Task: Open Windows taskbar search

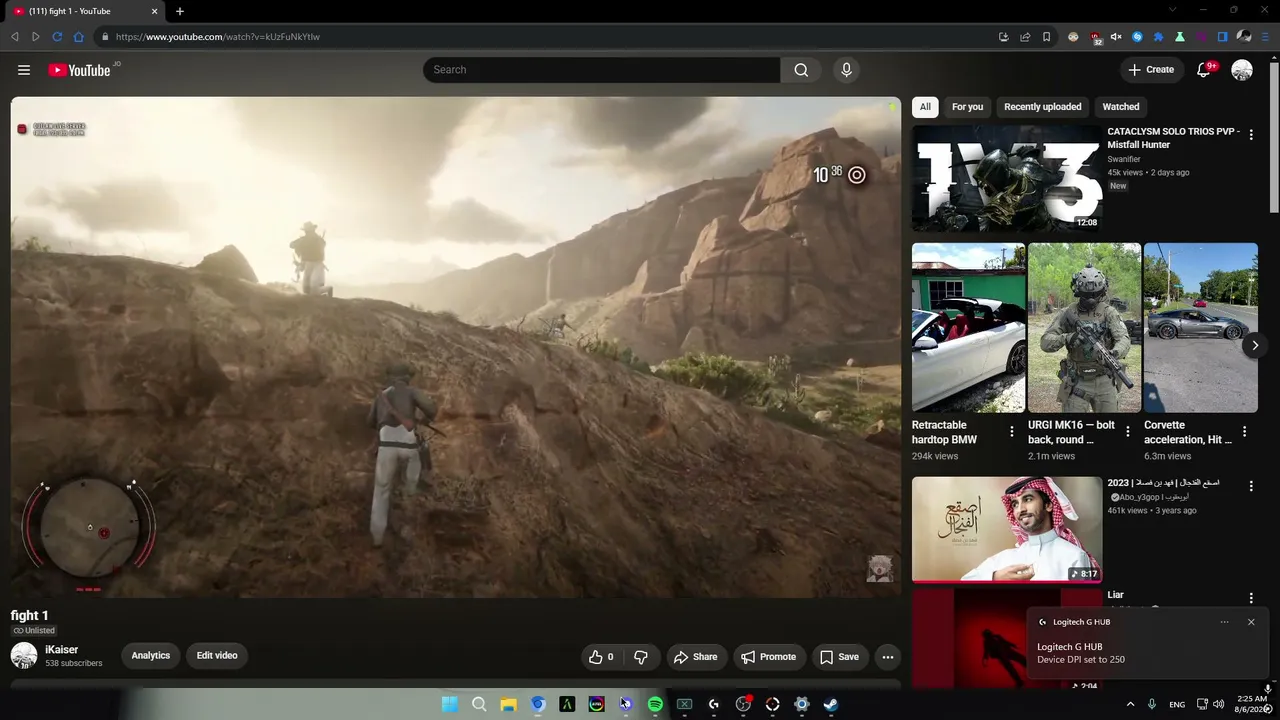Action: pyautogui.click(x=479, y=704)
